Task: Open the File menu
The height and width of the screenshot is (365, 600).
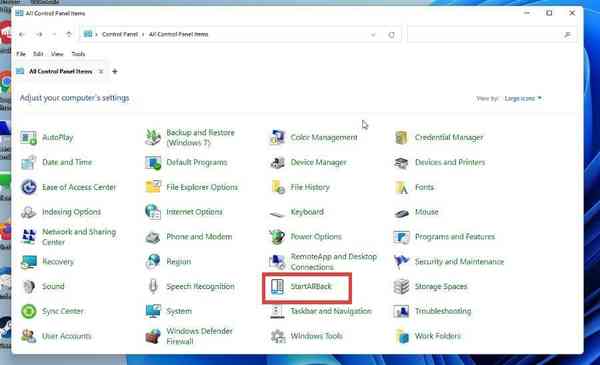Action: (x=21, y=54)
